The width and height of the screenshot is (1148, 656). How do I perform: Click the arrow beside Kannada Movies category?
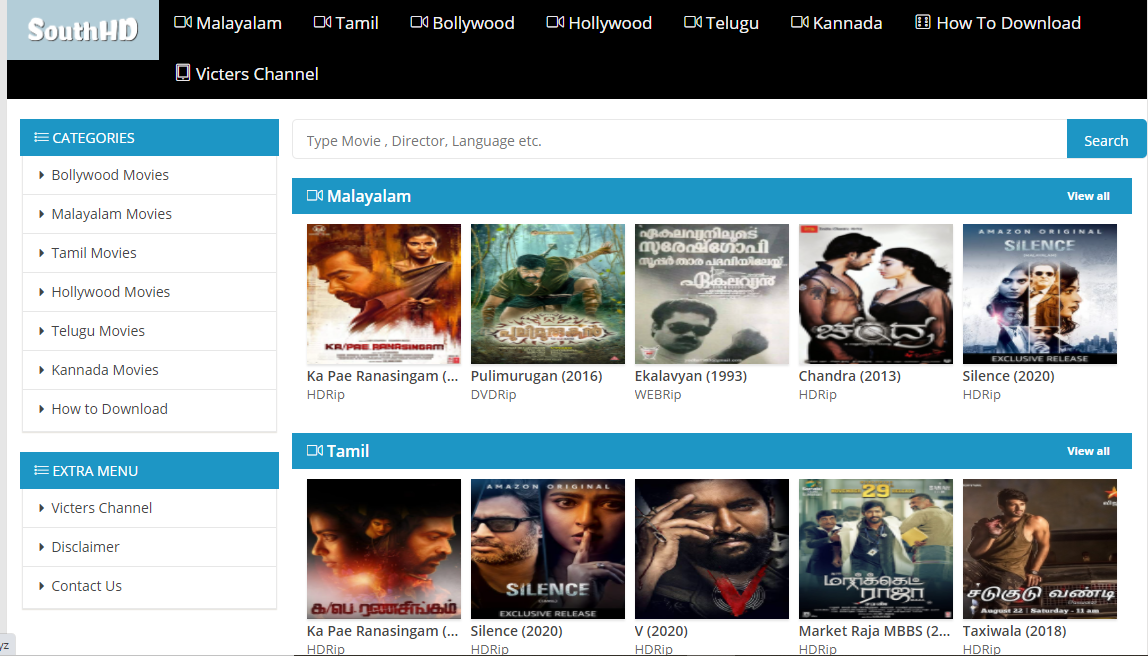[42, 370]
